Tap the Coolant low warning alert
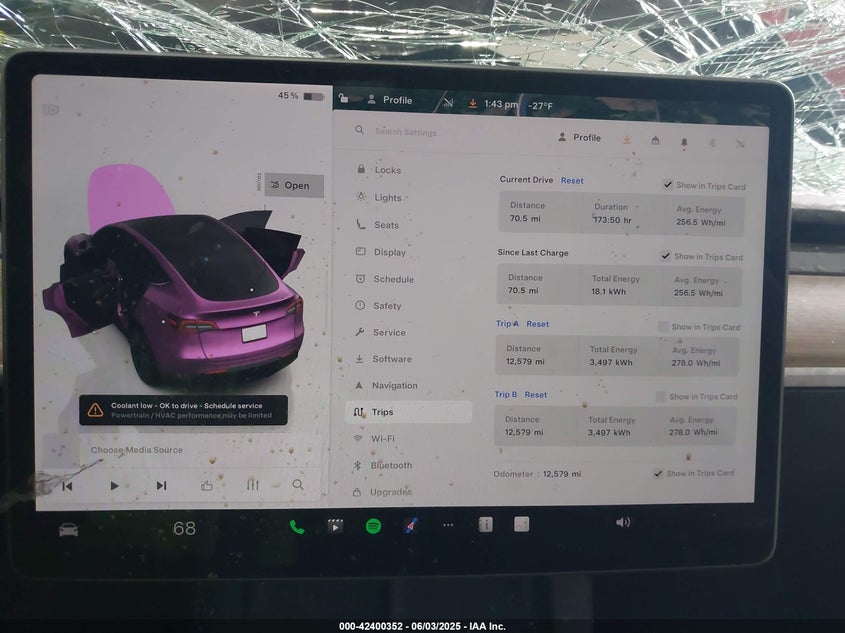 pos(184,410)
